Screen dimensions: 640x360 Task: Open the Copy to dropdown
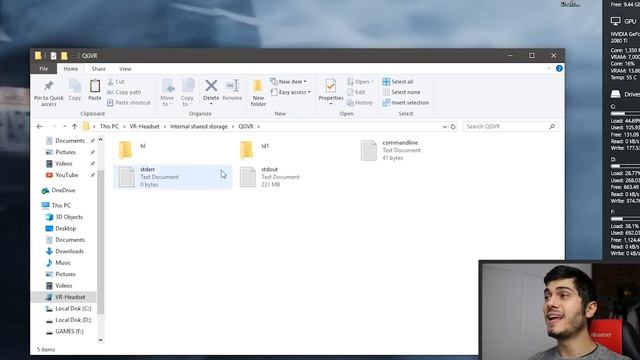click(x=187, y=93)
